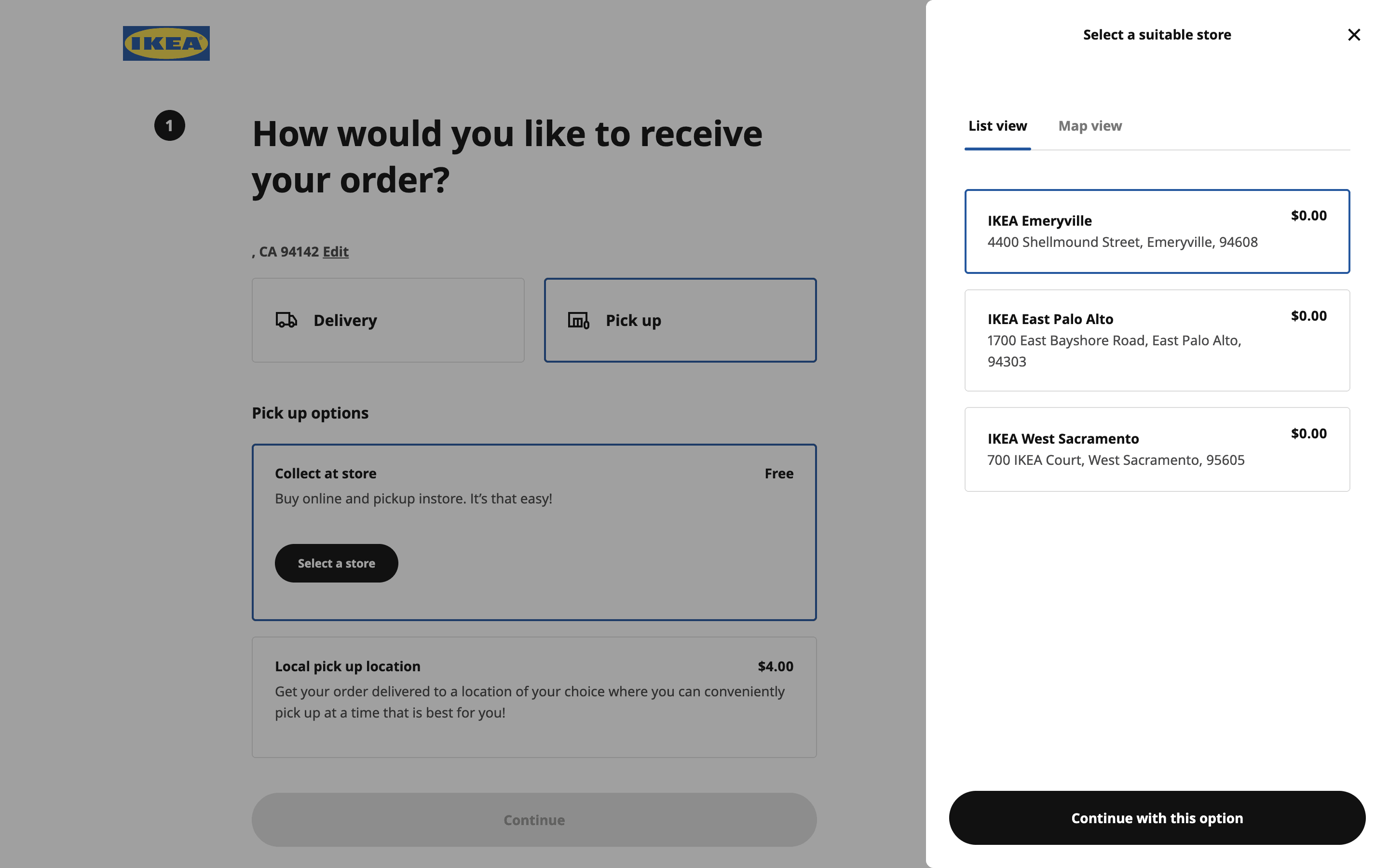Choose the IKEA East Palo Alto store

[x=1156, y=340]
